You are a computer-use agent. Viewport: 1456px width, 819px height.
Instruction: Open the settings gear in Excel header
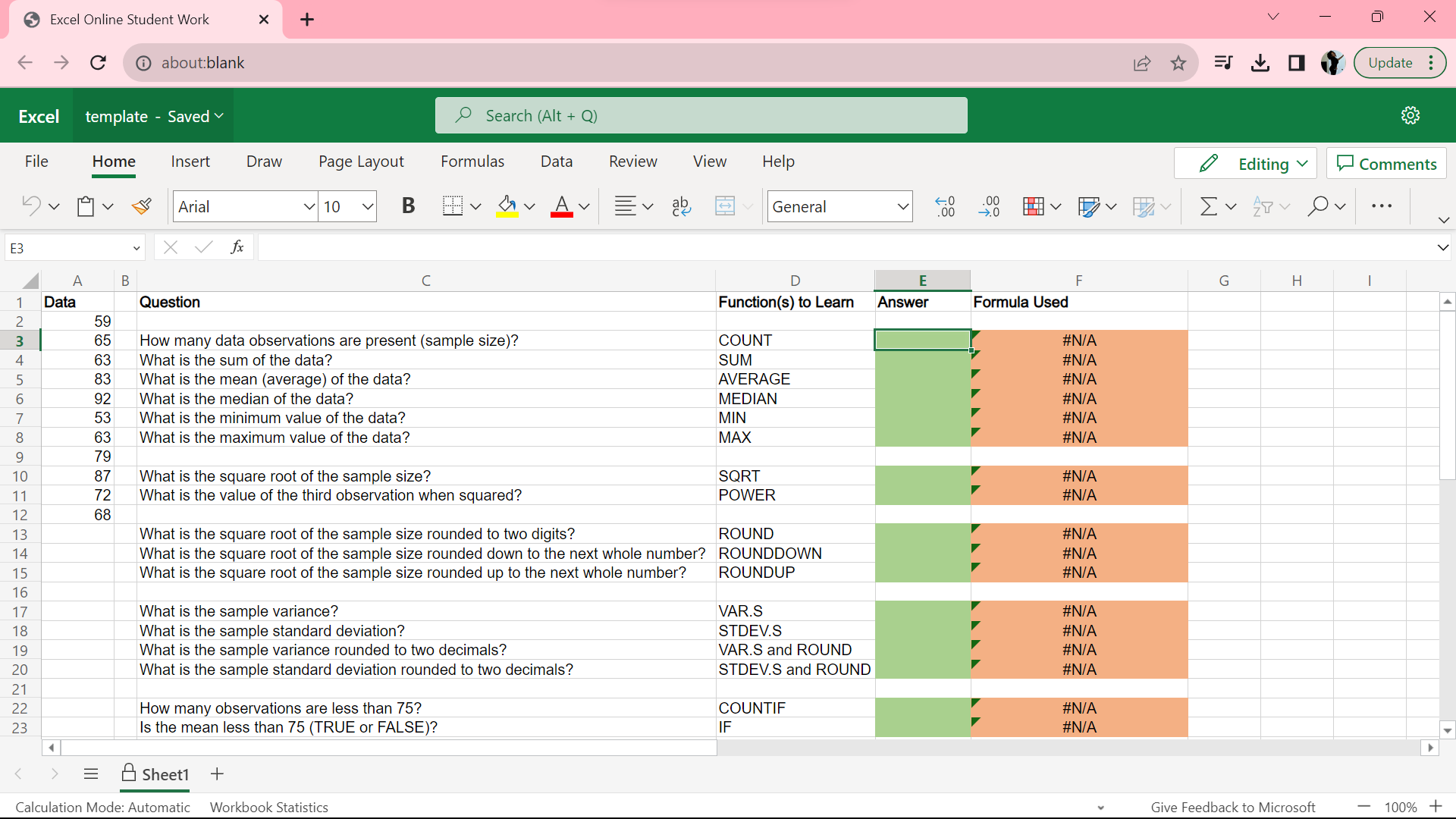[x=1410, y=115]
